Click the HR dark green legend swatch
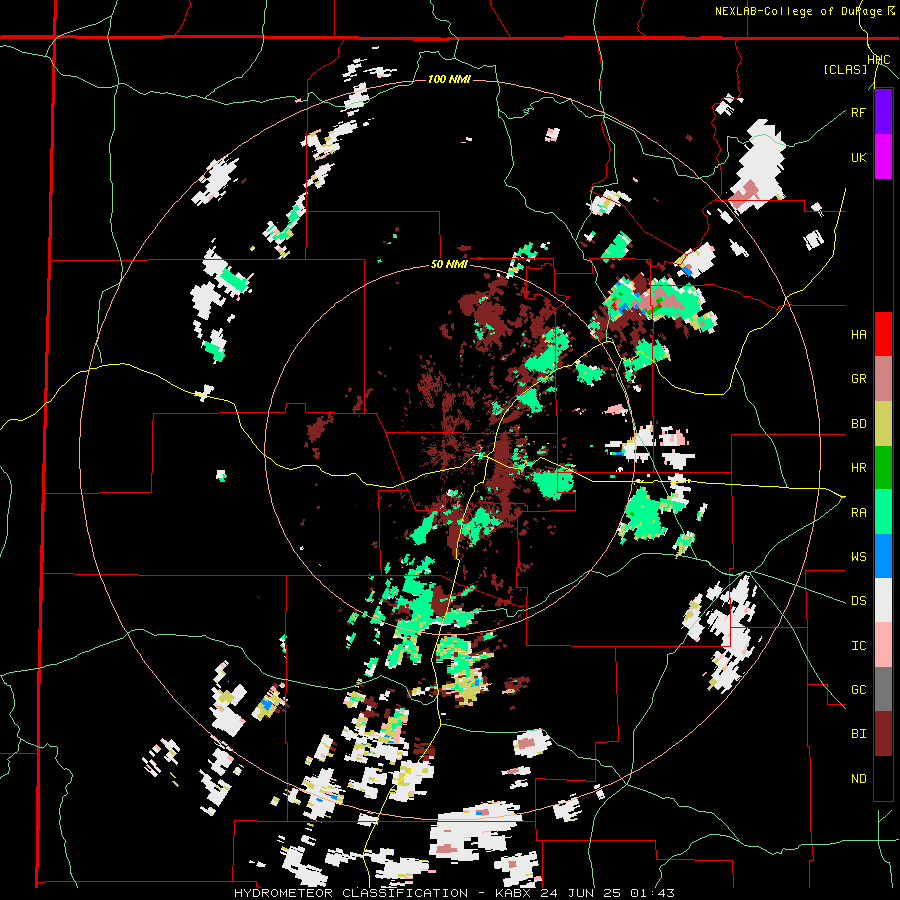 point(883,468)
